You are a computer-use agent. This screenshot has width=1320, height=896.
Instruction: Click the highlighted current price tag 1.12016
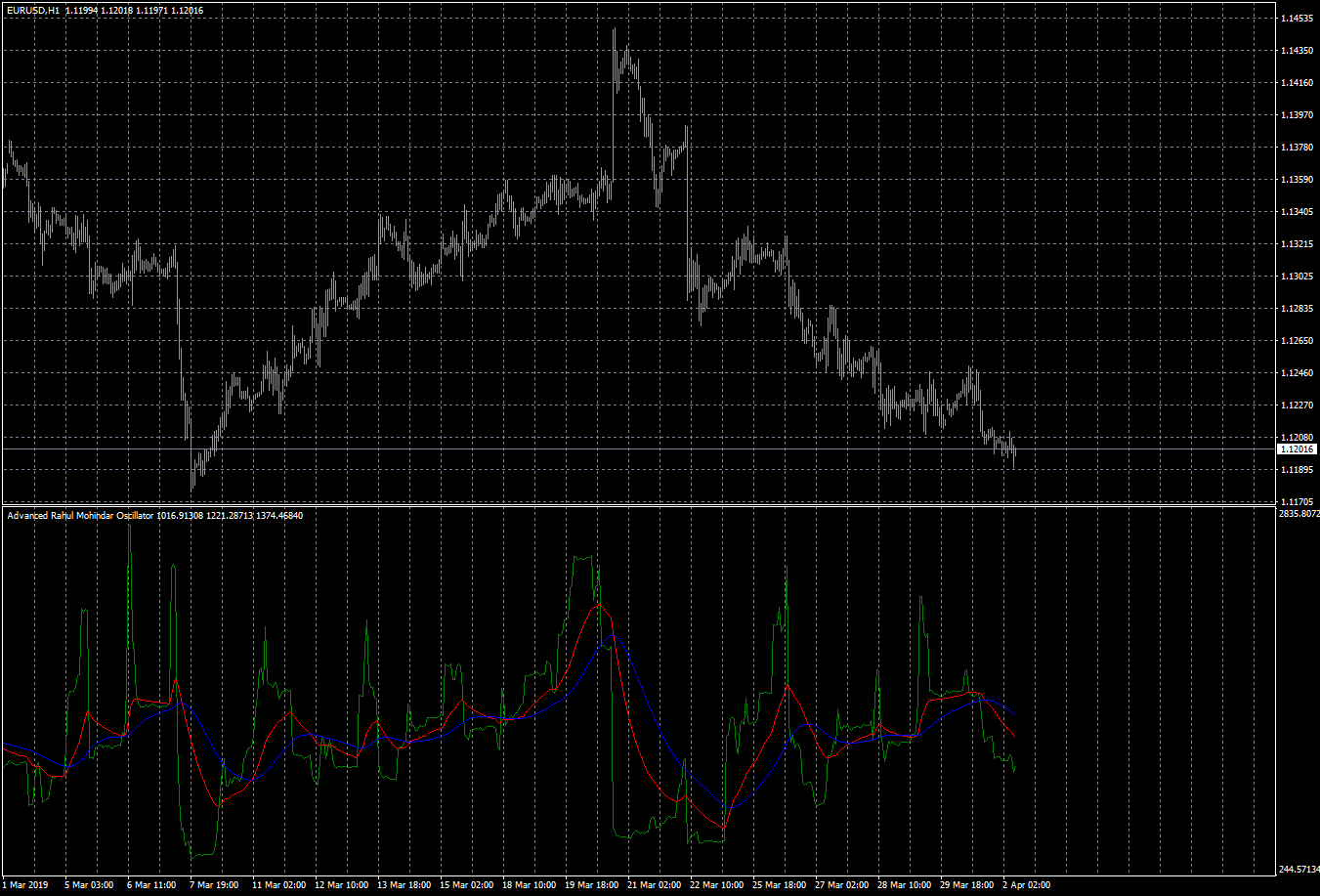point(1297,448)
